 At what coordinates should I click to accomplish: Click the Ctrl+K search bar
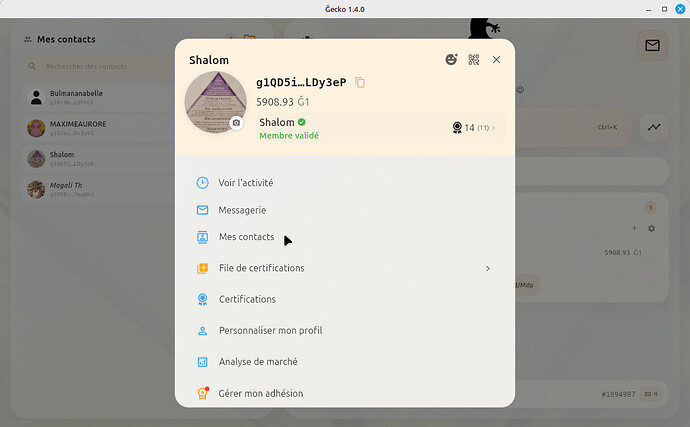point(574,127)
